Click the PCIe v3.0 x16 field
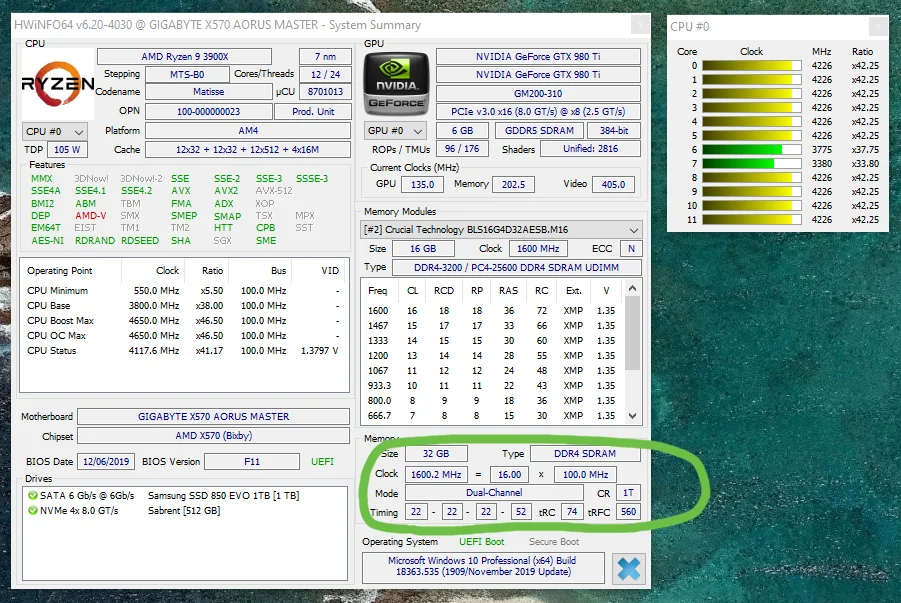This screenshot has height=603, width=901. point(538,112)
